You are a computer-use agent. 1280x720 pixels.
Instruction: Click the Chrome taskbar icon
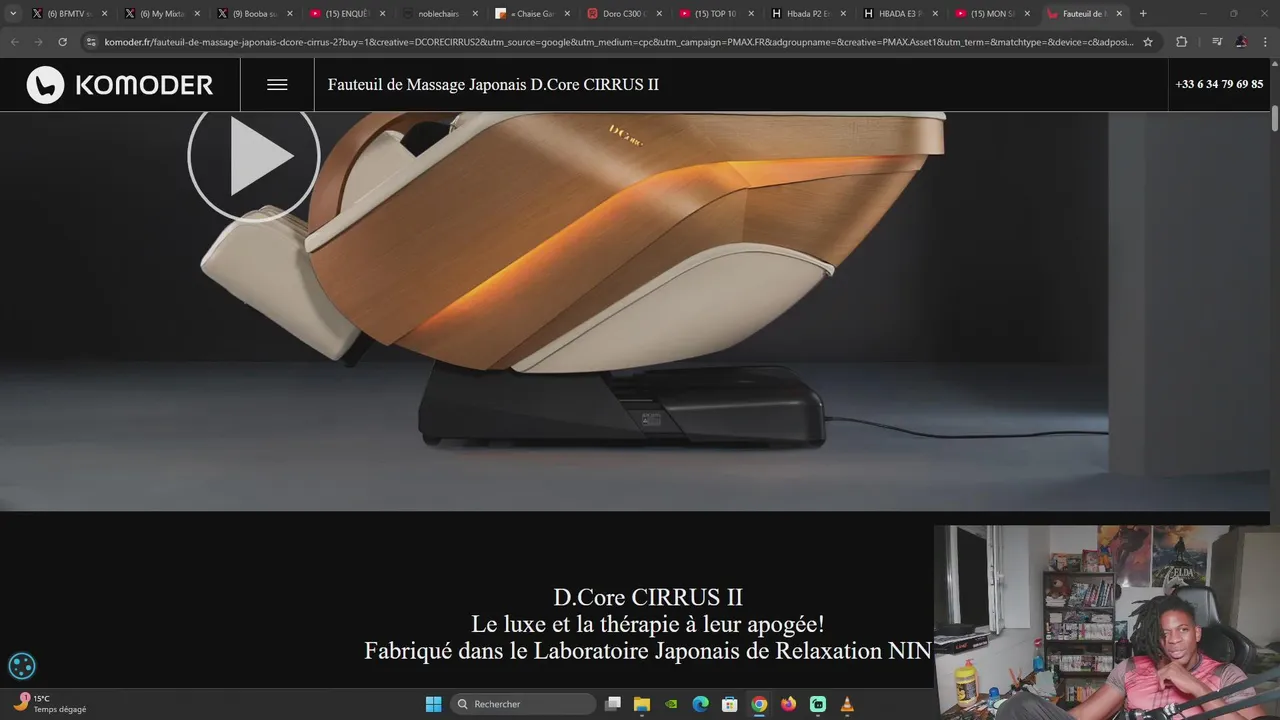coord(759,704)
